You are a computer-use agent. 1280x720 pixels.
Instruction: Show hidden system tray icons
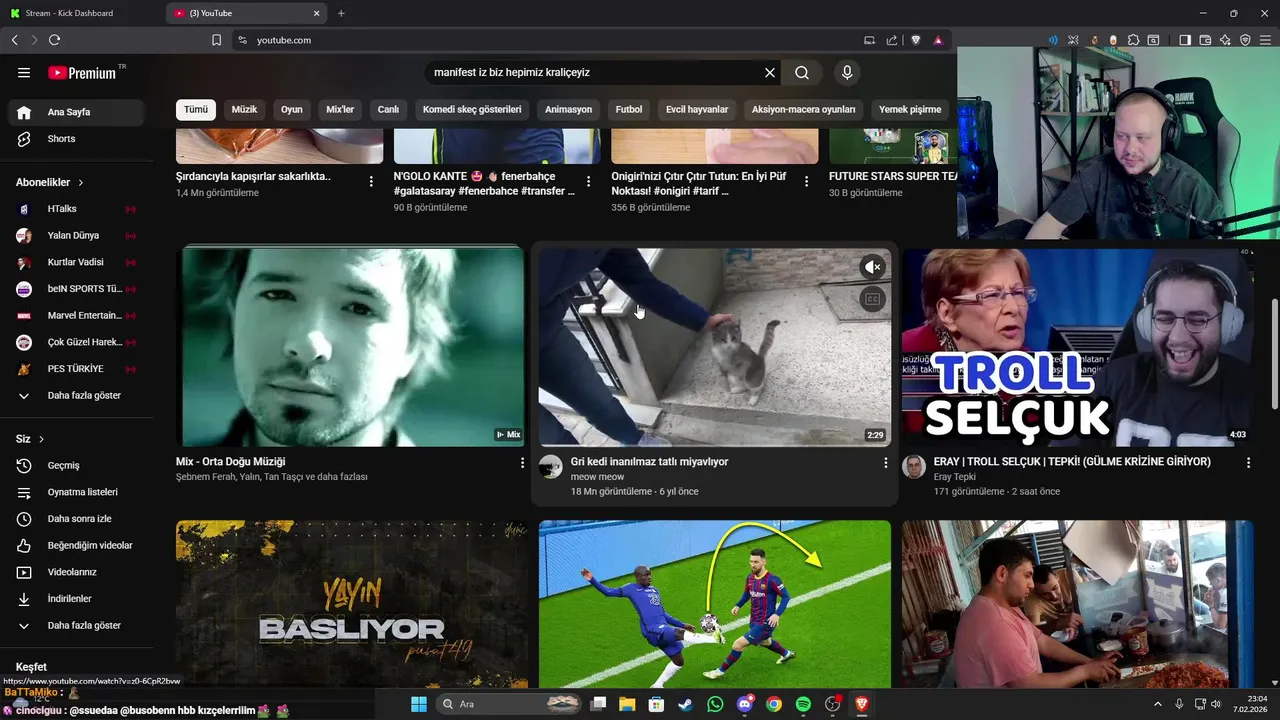(1158, 704)
